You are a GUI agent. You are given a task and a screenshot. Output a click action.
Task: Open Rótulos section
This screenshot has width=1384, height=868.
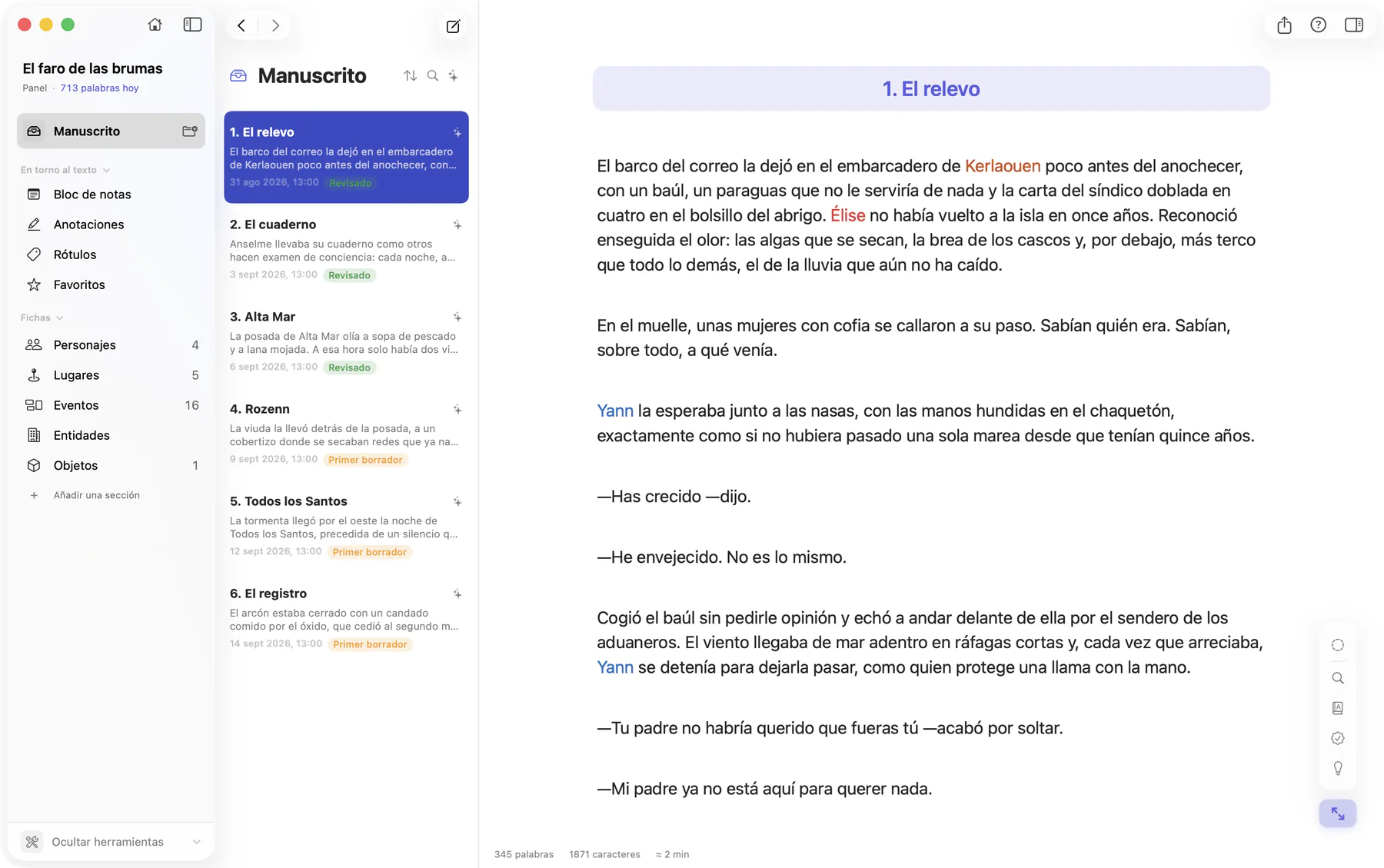click(x=111, y=254)
